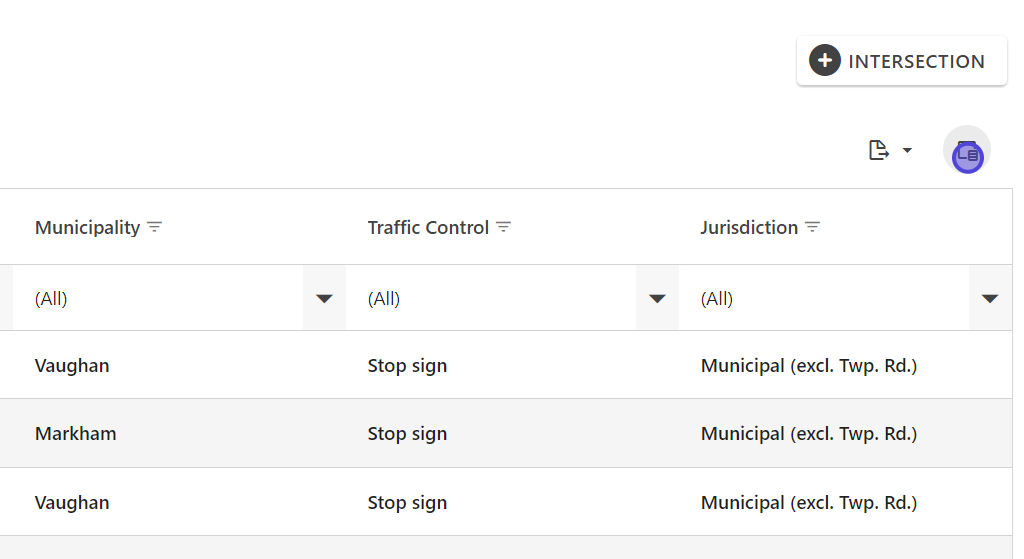Open the Traffic Control header filter icon
1024x559 pixels.
(x=504, y=228)
